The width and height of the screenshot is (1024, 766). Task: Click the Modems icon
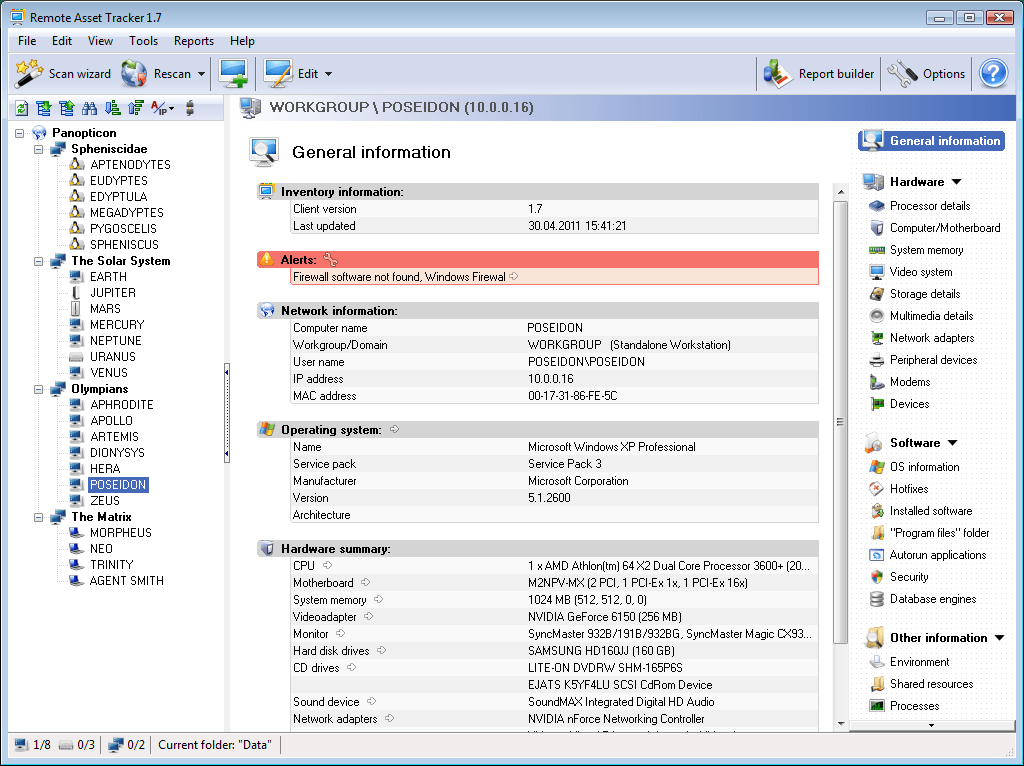click(877, 382)
